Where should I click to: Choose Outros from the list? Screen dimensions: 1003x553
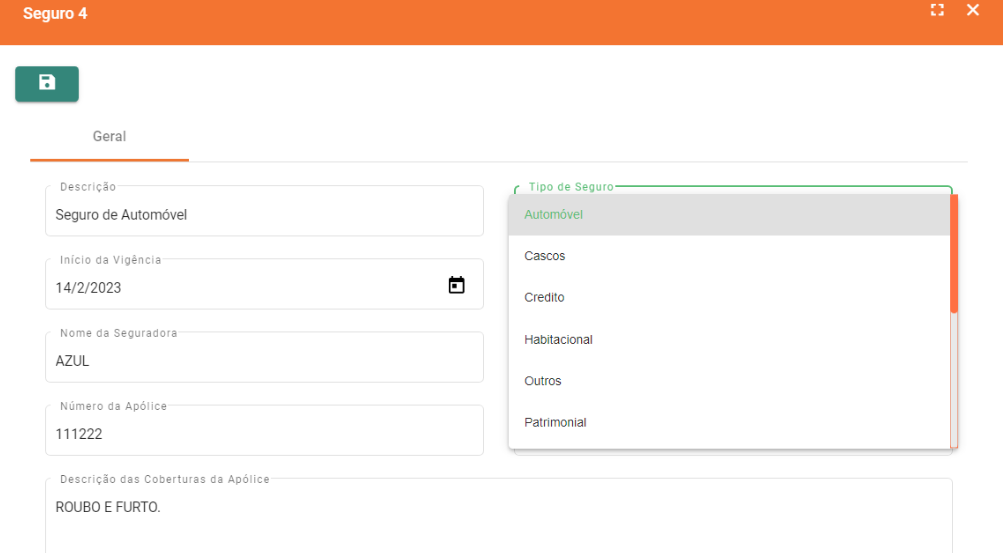pos(543,381)
